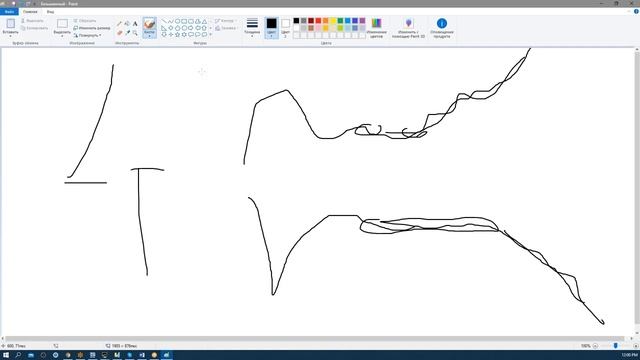Pick the Right triangle shape
Image resolution: width=640 pixels, height=360 pixels.
tap(164, 28)
